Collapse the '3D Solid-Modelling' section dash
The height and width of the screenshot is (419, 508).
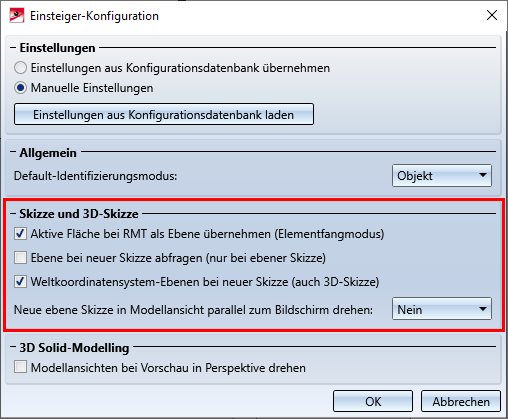13,347
